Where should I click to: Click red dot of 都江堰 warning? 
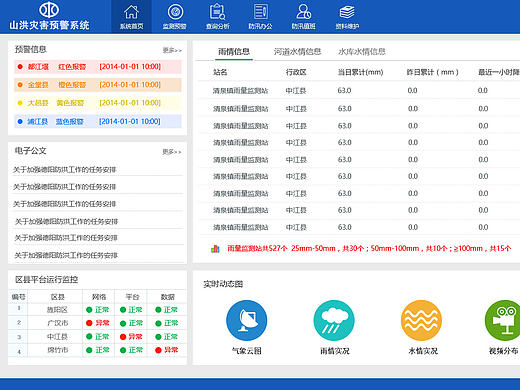point(20,67)
